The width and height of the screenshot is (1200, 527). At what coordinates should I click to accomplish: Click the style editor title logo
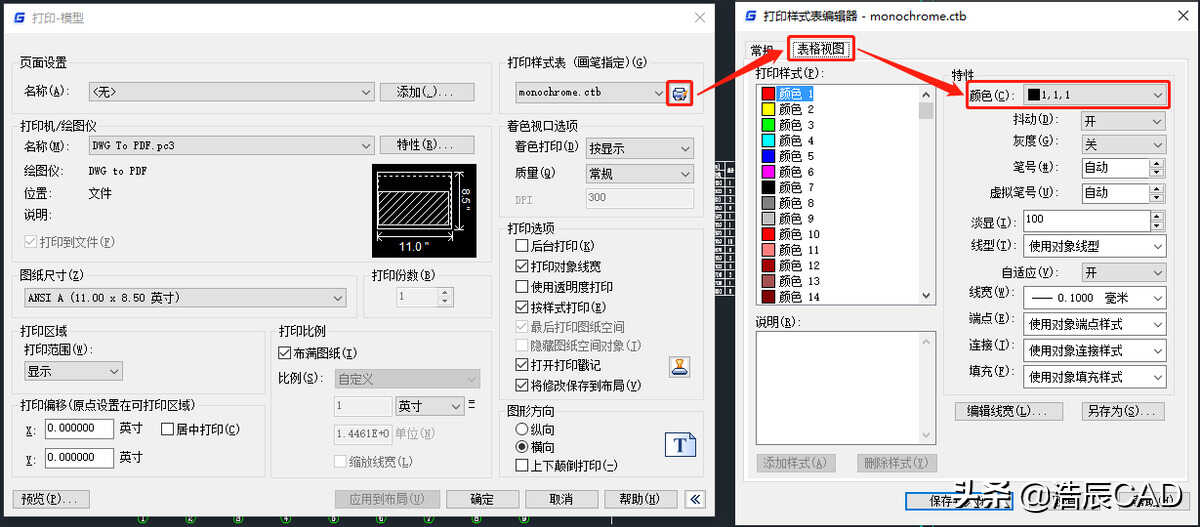751,16
